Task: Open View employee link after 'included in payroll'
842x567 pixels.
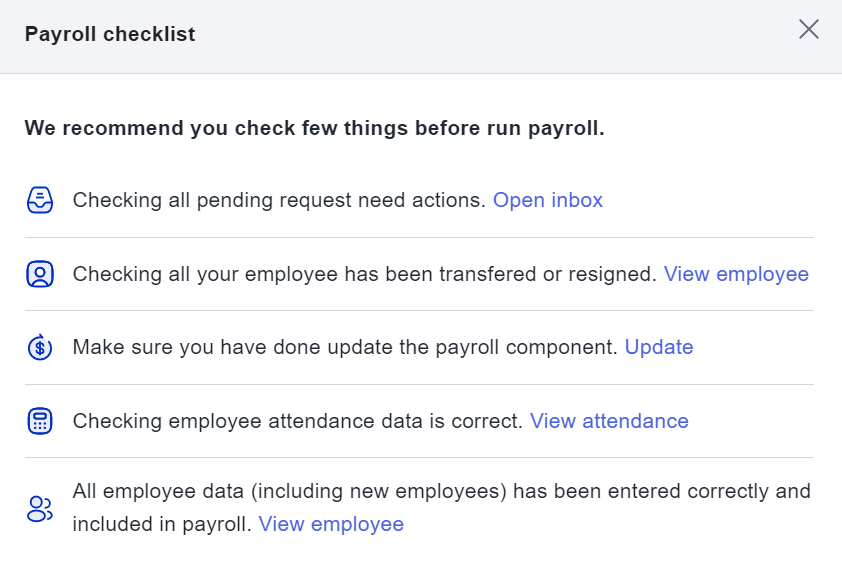Action: tap(331, 525)
